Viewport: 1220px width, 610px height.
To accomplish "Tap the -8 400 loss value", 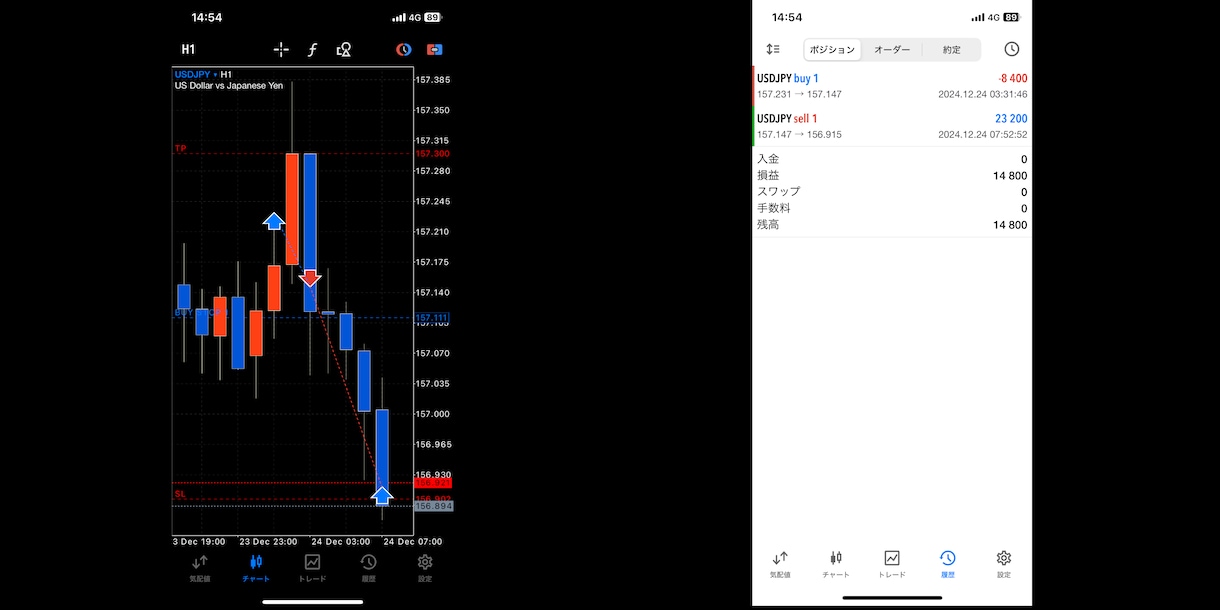I will 1012,78.
